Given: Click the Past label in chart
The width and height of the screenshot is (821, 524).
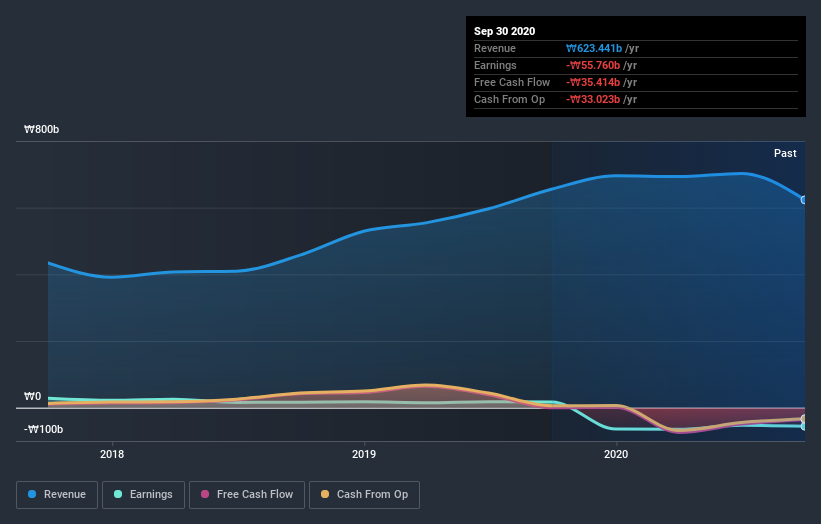Looking at the screenshot, I should tap(785, 153).
